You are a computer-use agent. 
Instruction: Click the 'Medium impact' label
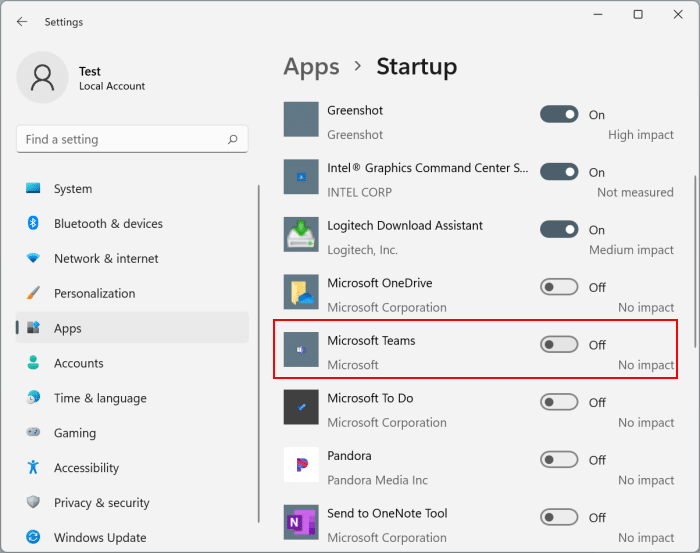pos(631,250)
